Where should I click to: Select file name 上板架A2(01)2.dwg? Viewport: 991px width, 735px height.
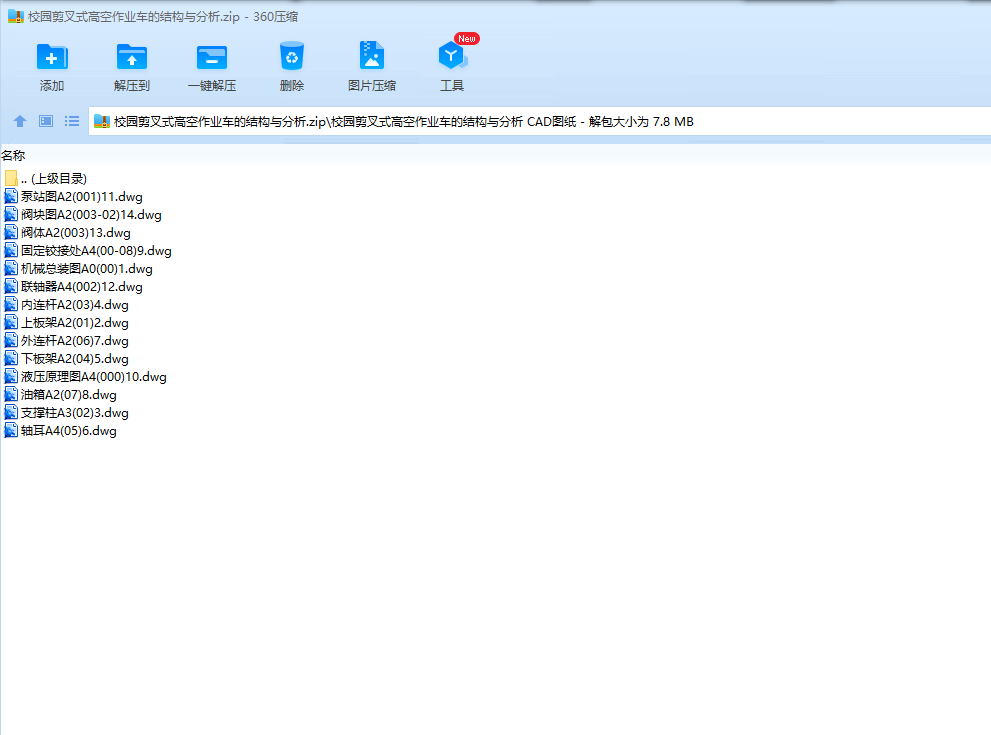75,323
